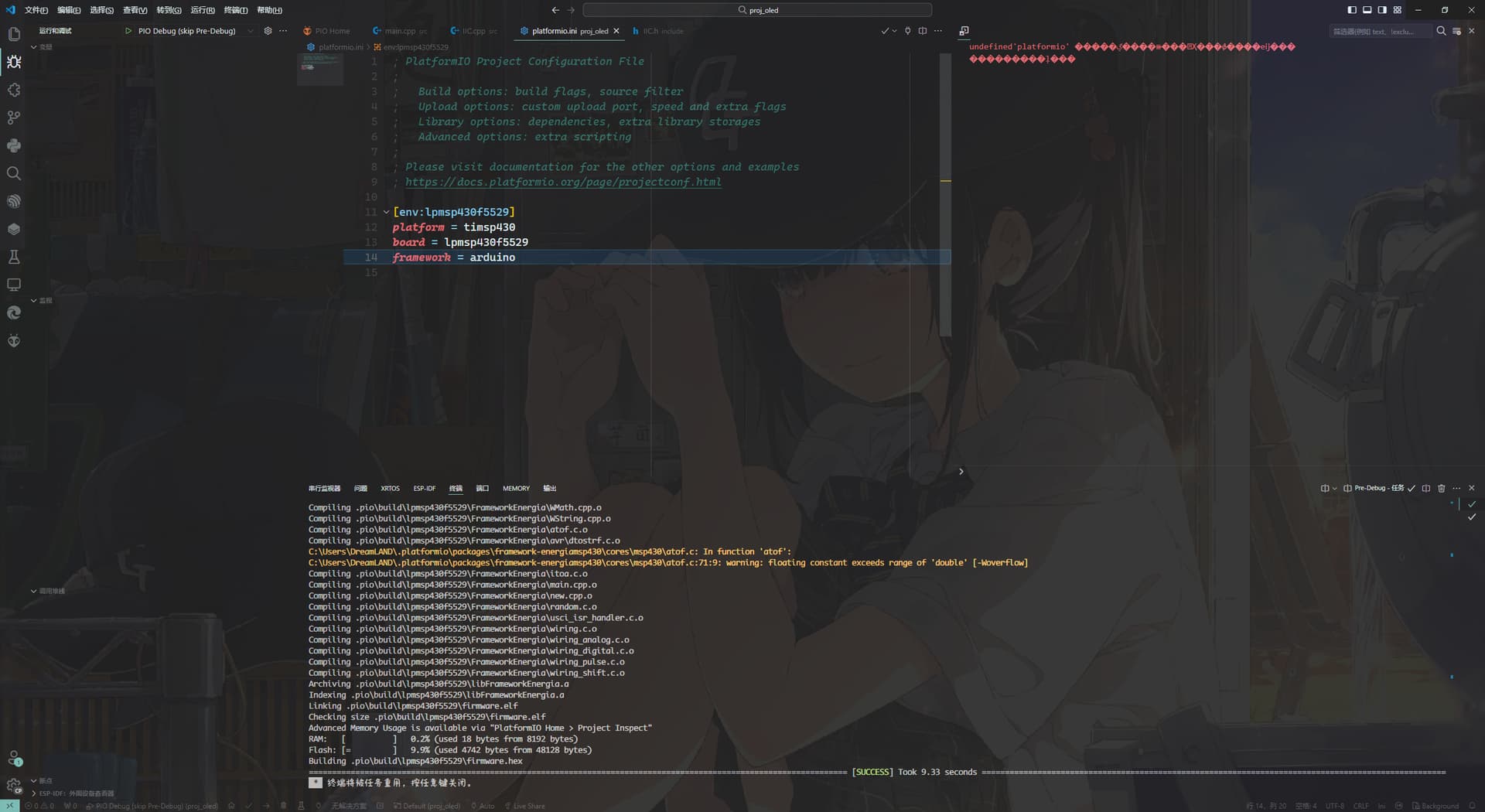Switch to PIO Home editor tab
1485x812 pixels.
click(x=326, y=31)
